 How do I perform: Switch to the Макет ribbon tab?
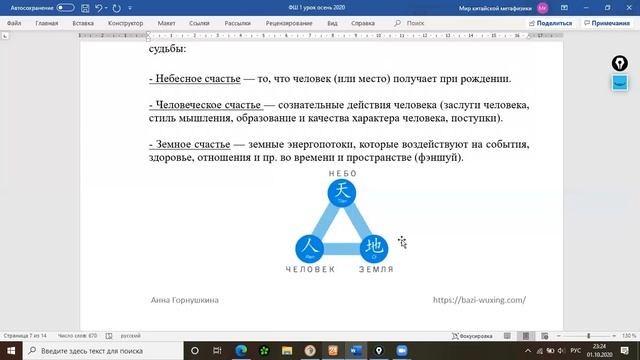coord(166,23)
